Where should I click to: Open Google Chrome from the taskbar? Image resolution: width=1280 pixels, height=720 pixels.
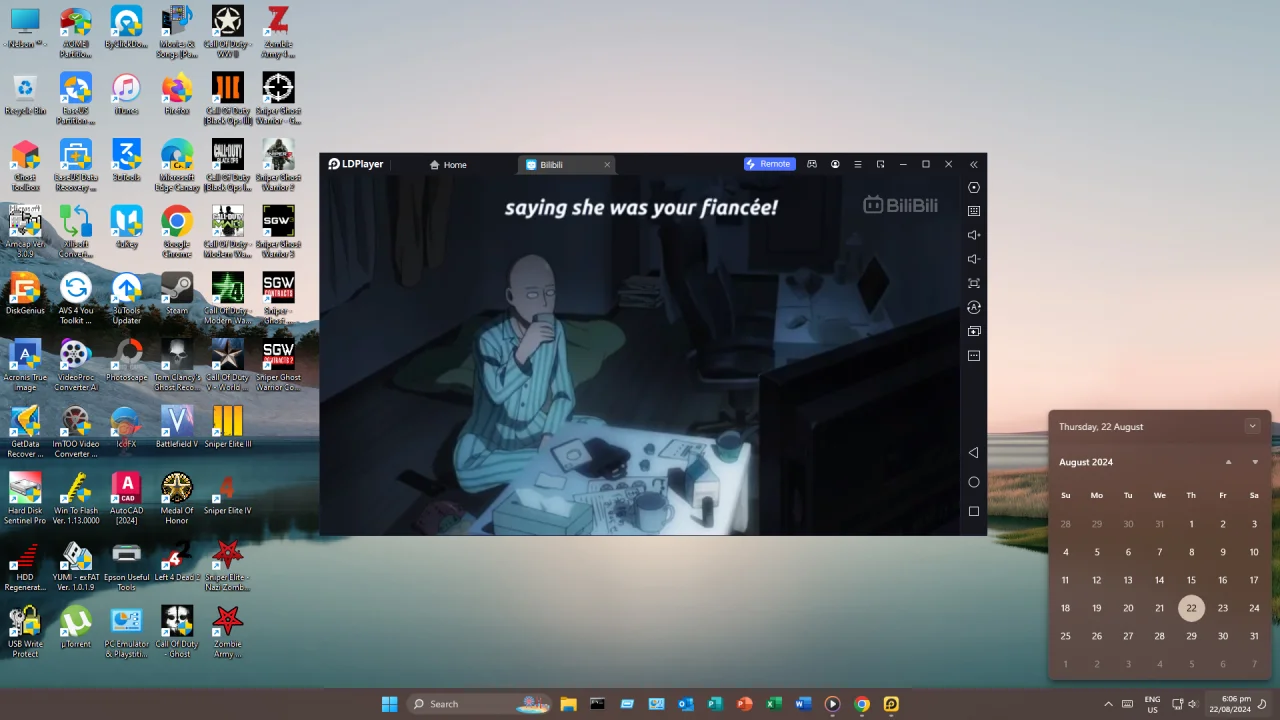(x=862, y=704)
